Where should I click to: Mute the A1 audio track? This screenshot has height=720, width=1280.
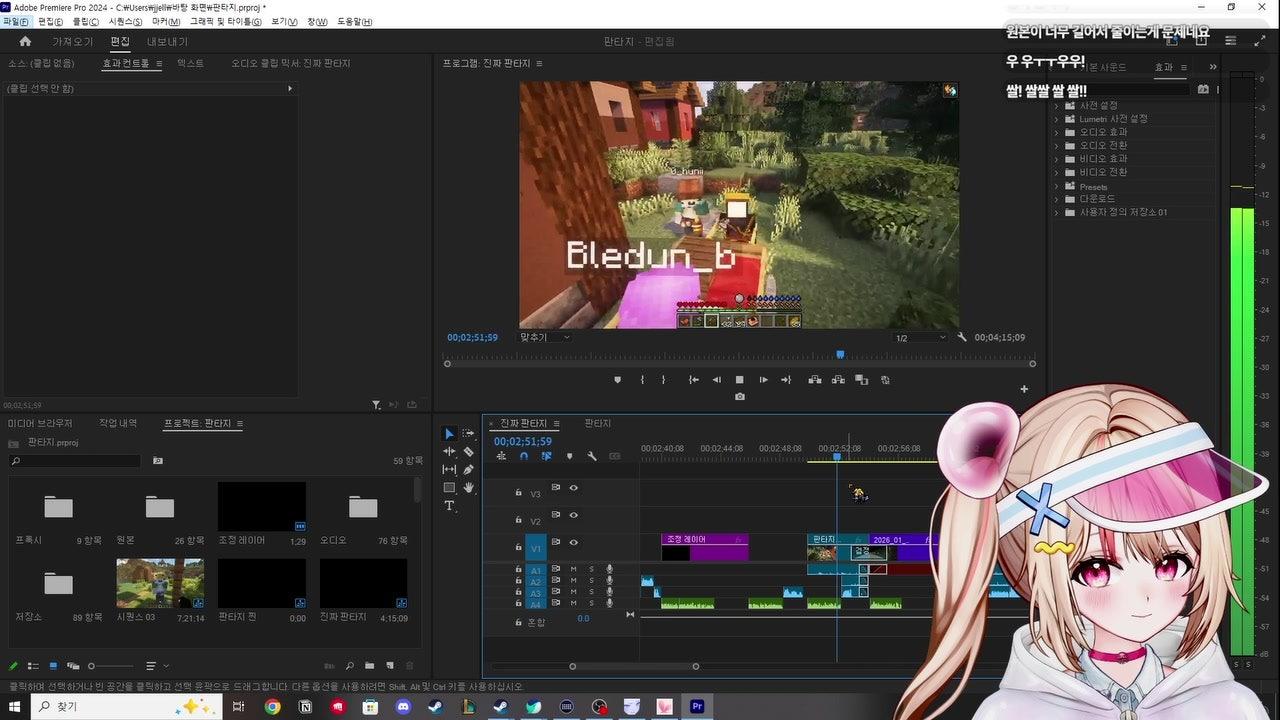pos(574,569)
